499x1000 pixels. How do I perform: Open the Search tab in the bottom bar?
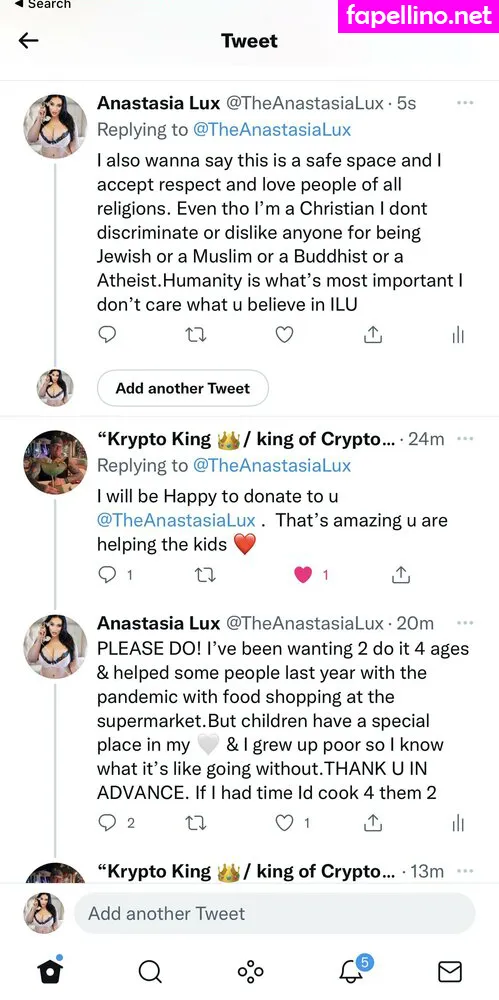tap(149, 971)
